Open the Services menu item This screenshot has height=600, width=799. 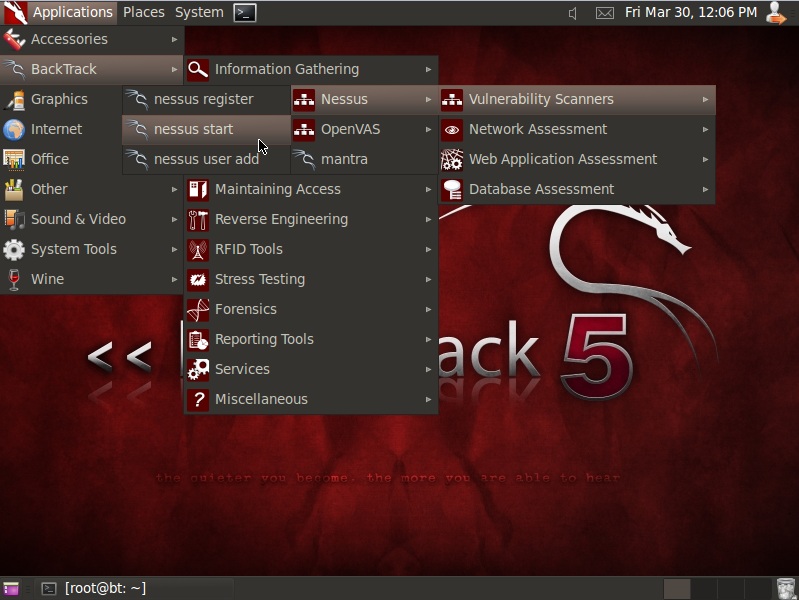(x=311, y=370)
